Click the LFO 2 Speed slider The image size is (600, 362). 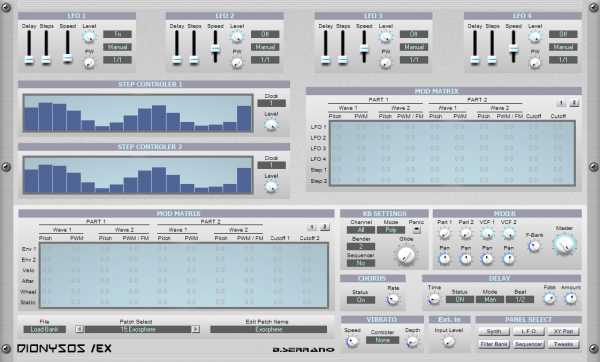pos(215,47)
